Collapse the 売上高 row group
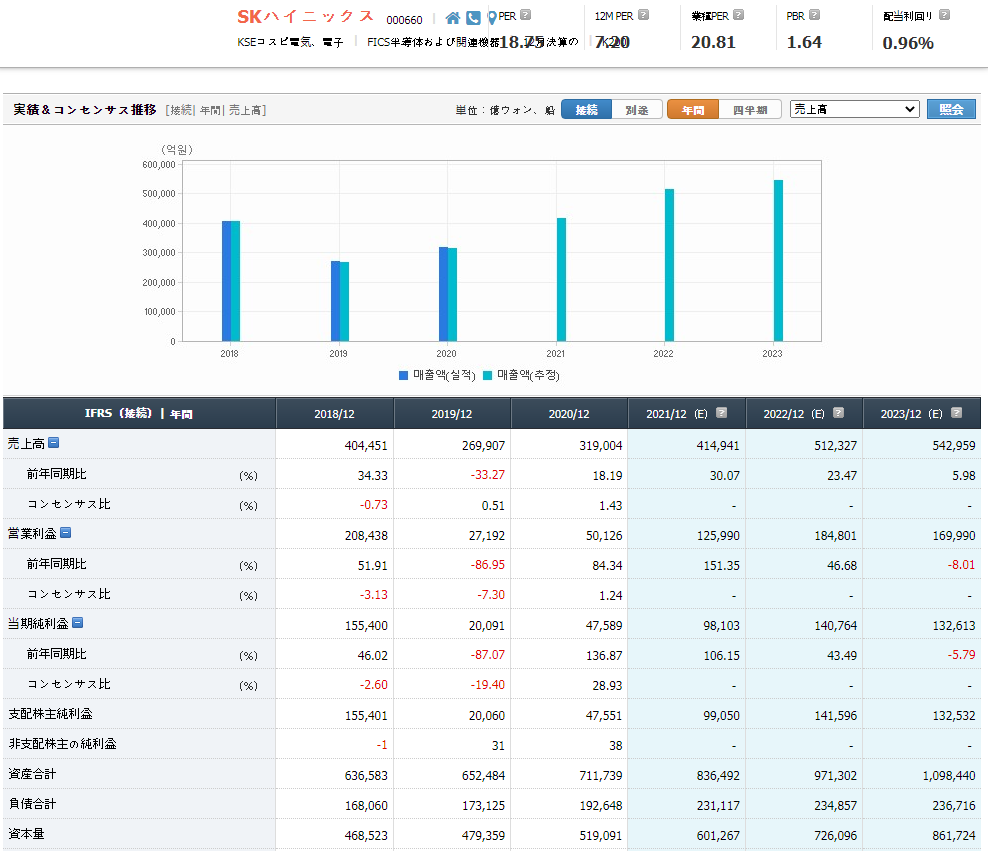Viewport: 988px width, 851px height. (54, 443)
